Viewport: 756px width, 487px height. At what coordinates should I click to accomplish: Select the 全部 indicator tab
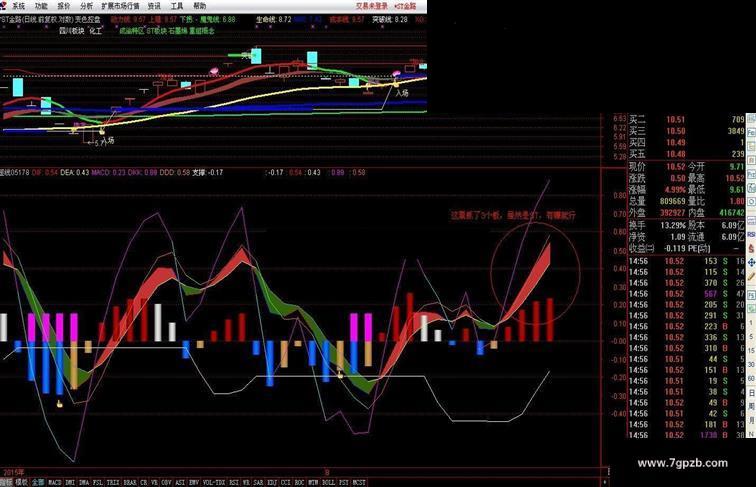(x=38, y=482)
